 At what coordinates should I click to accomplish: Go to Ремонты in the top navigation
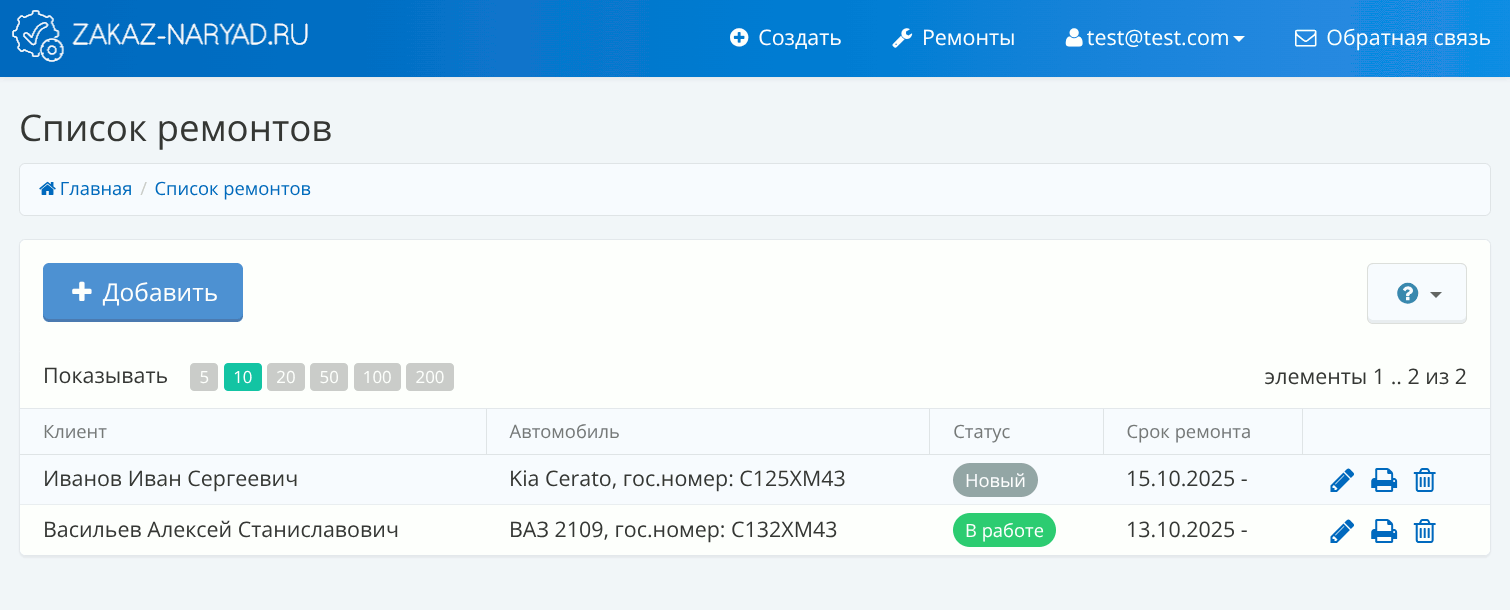953,38
